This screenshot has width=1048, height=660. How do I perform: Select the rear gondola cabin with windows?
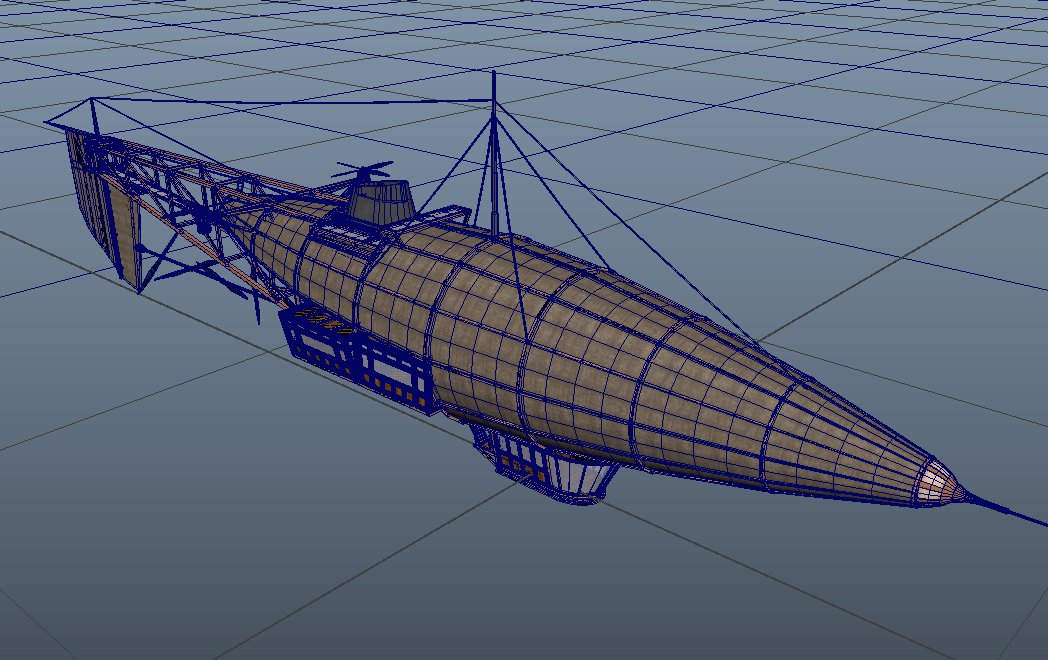point(358,358)
